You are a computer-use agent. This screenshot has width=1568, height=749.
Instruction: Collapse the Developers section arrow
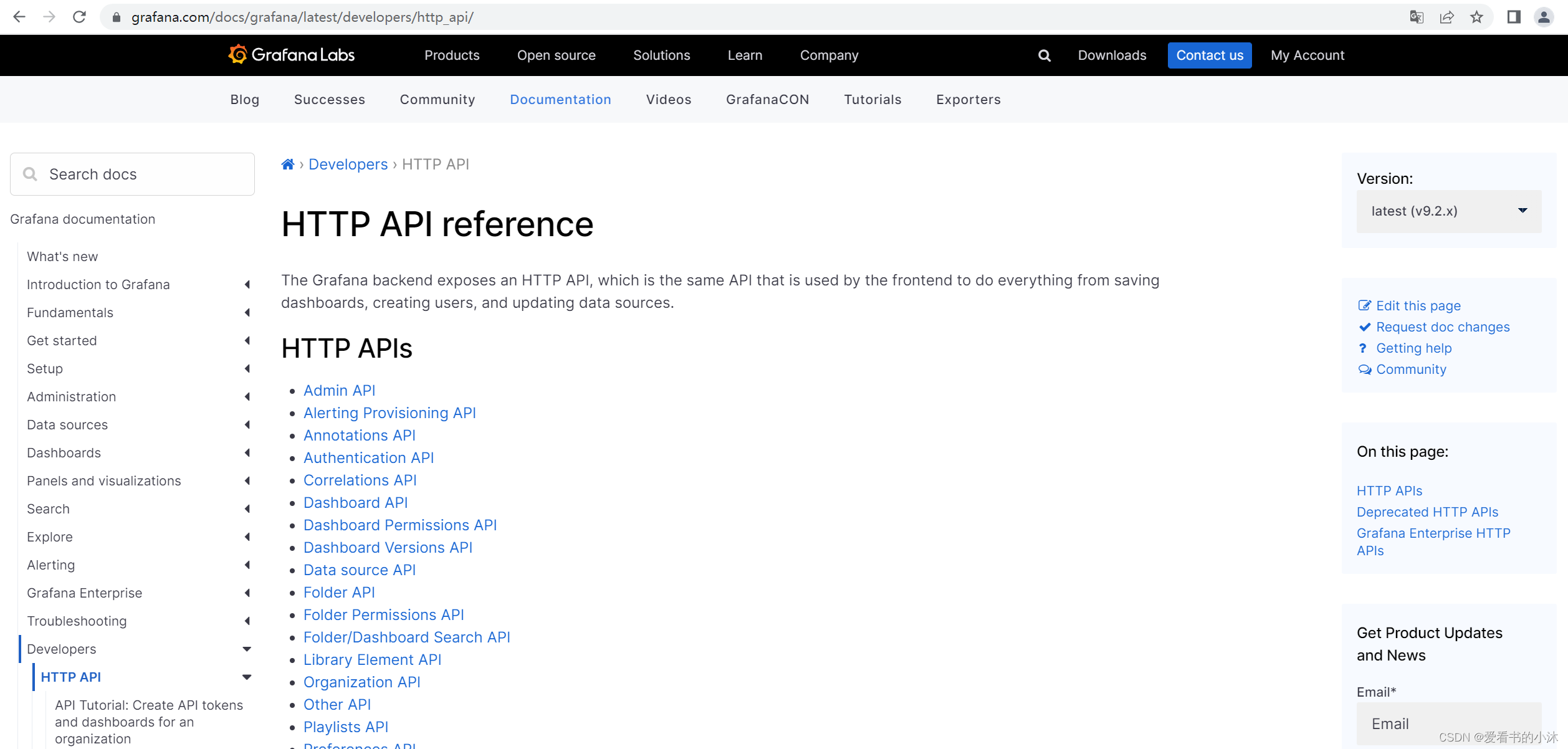click(247, 649)
